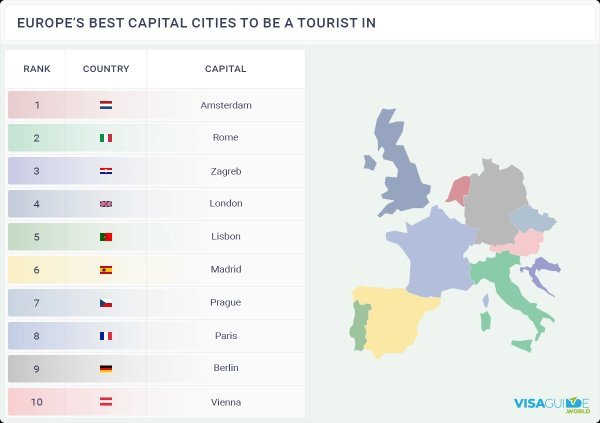Click the France flag icon
600x423 pixels.
[106, 336]
